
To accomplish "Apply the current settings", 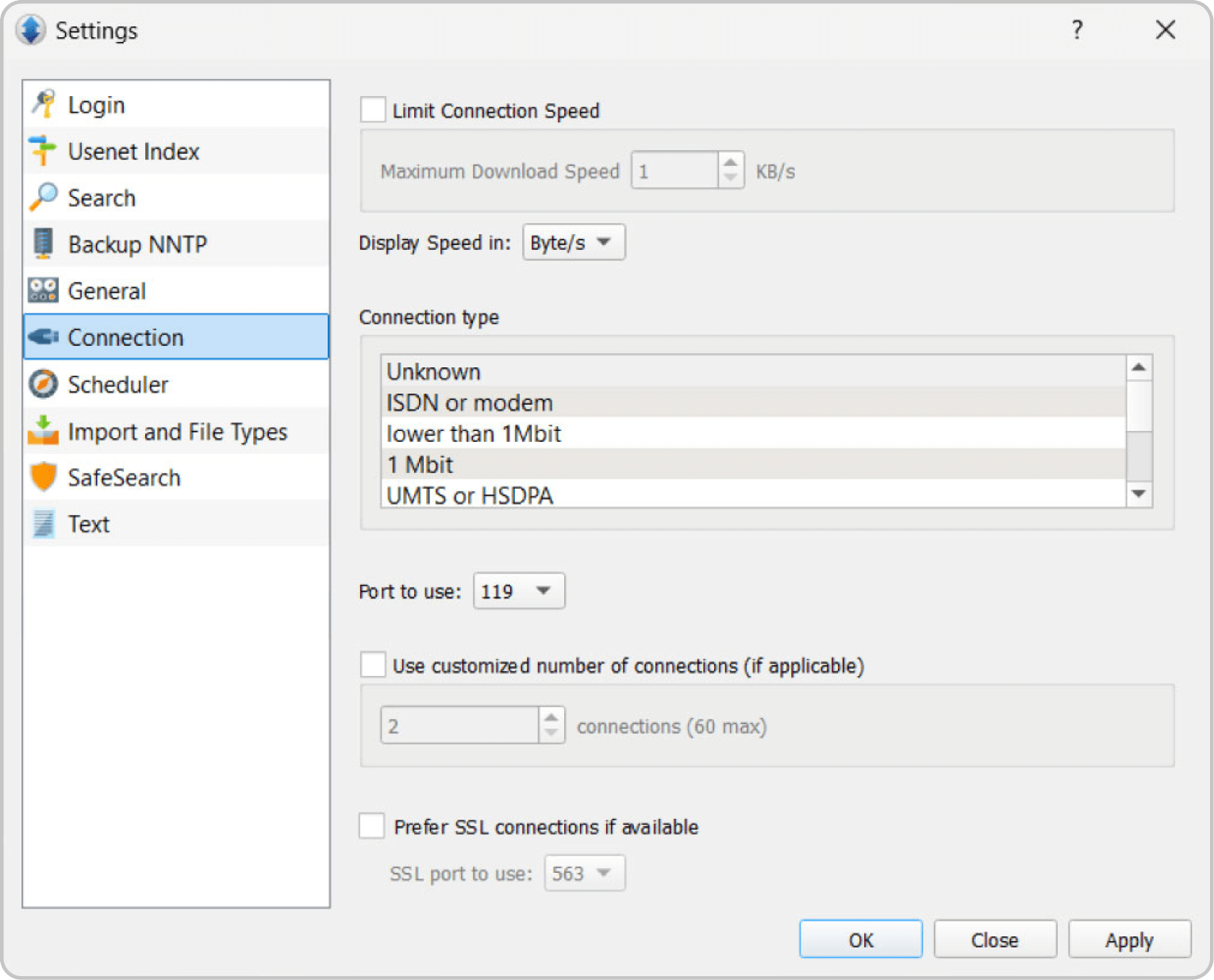I will coord(1129,939).
